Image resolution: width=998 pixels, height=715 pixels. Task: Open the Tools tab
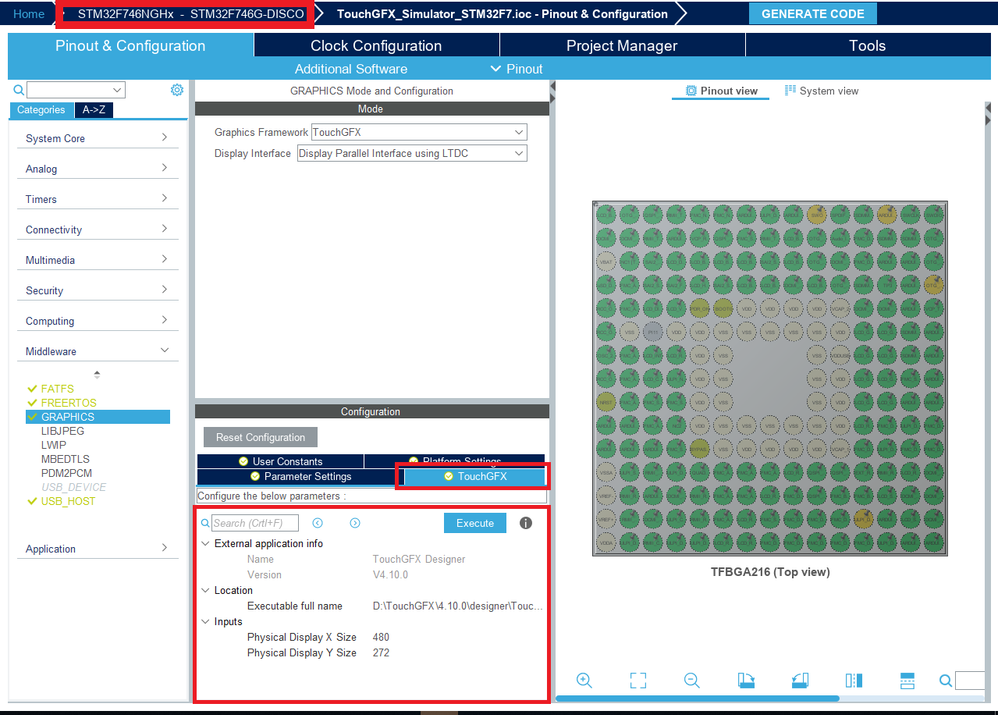[x=868, y=45]
